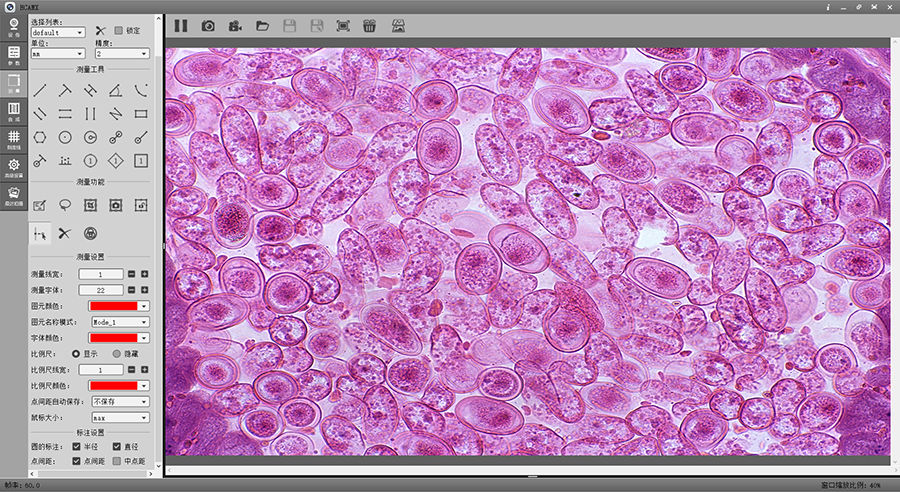This screenshot has height=492, width=900.
Task: Start video recording with camcorder icon
Action: click(x=235, y=26)
